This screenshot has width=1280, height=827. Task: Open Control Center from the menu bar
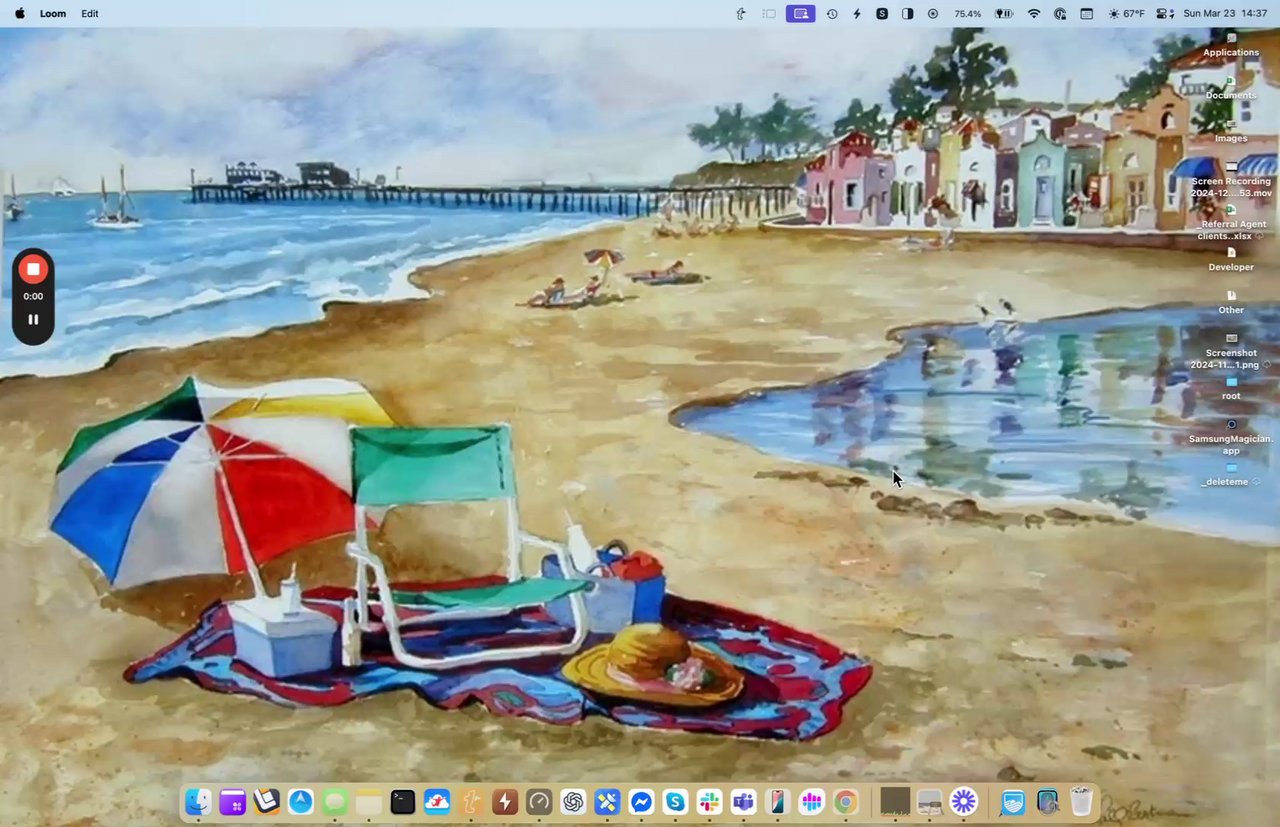(1165, 14)
